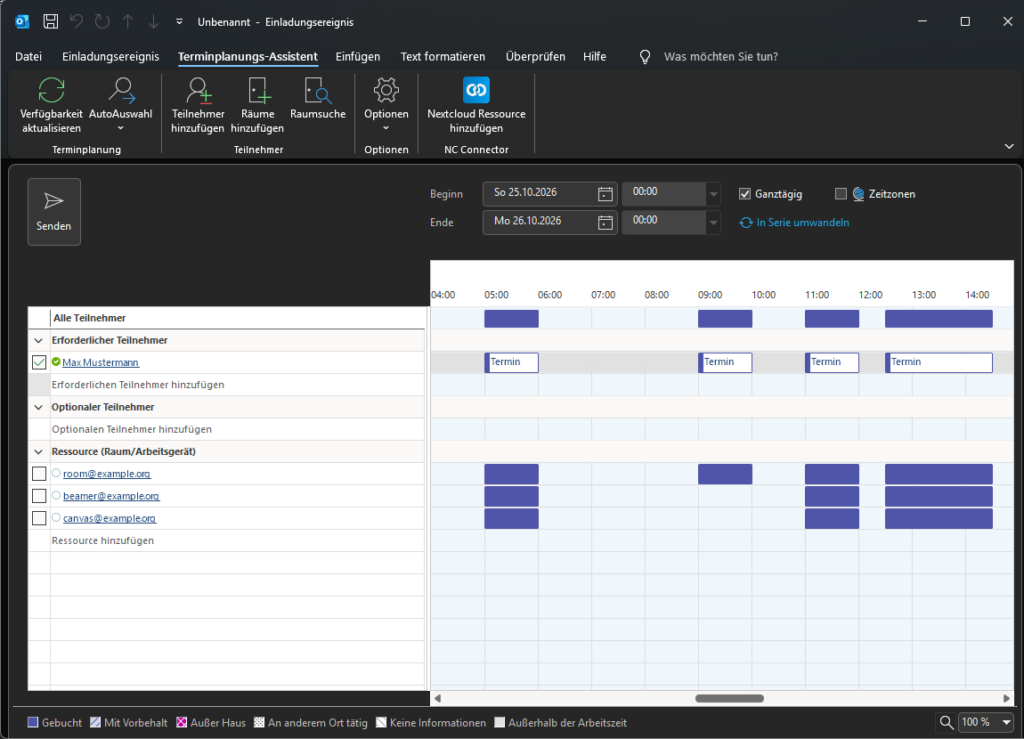
Task: Open the Ende time dropdown
Action: tap(713, 223)
